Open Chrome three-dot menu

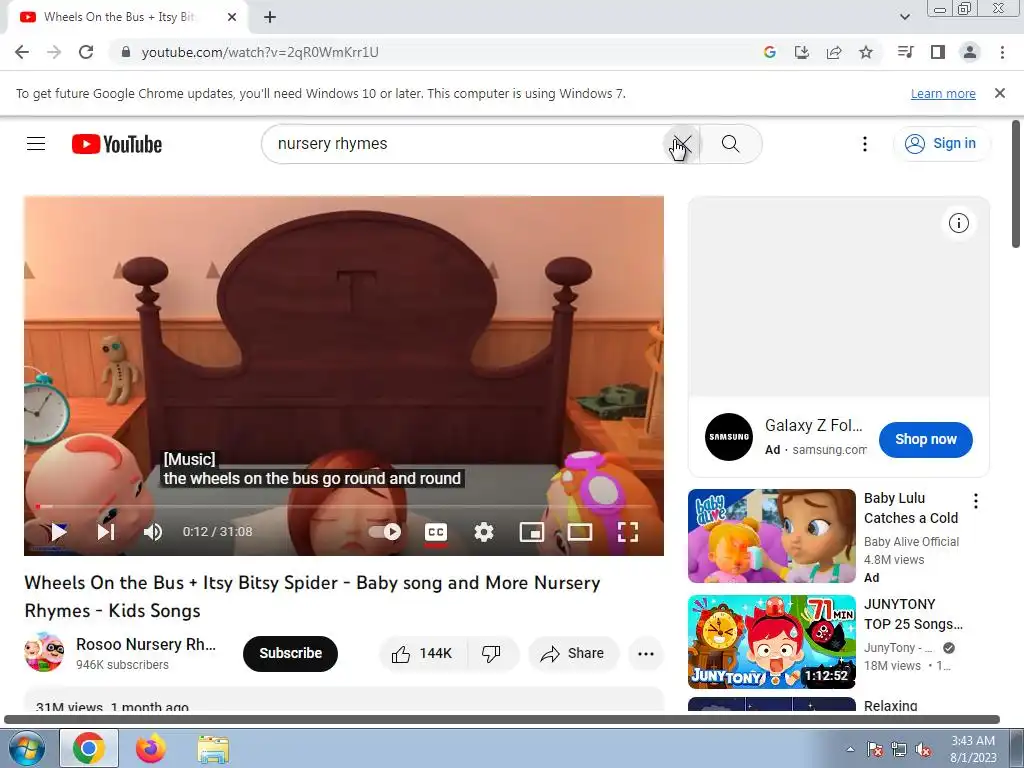(x=1002, y=52)
